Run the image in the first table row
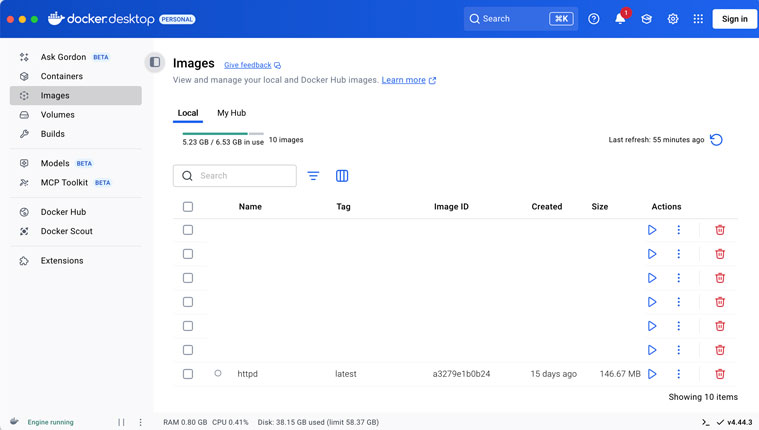Viewport: 759px width, 430px height. [652, 230]
